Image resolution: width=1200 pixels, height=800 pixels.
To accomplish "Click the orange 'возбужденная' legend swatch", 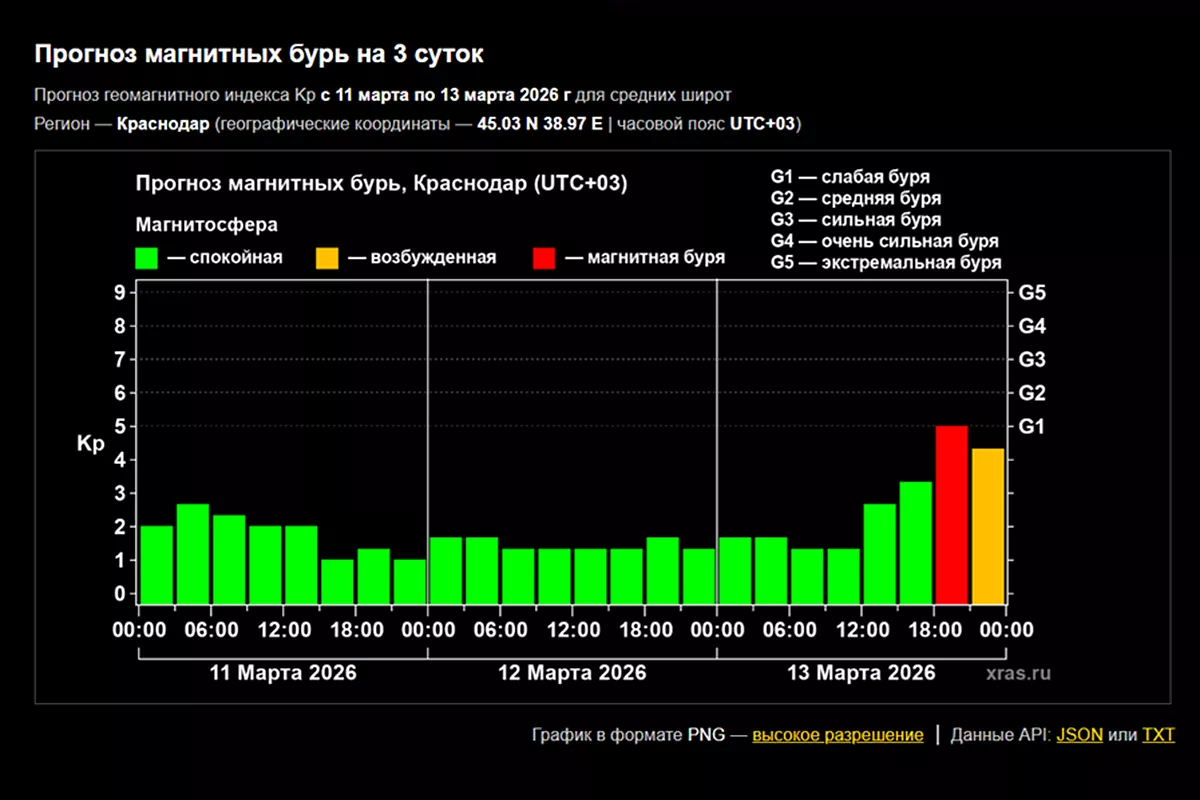I will 328,258.
